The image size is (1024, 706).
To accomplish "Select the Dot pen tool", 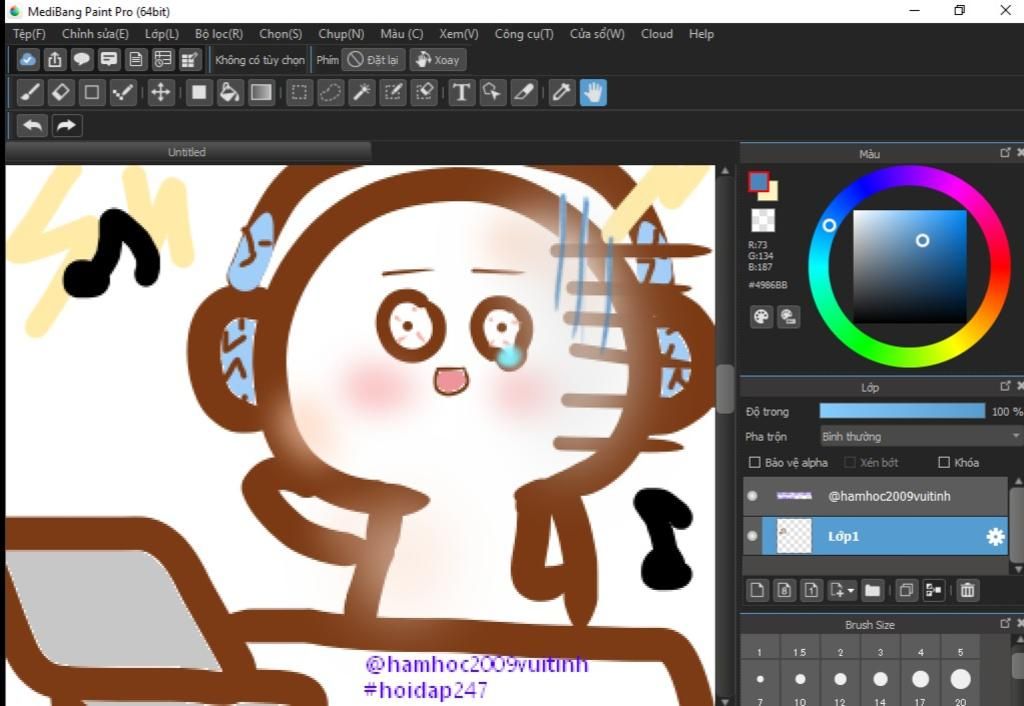I will click(123, 92).
